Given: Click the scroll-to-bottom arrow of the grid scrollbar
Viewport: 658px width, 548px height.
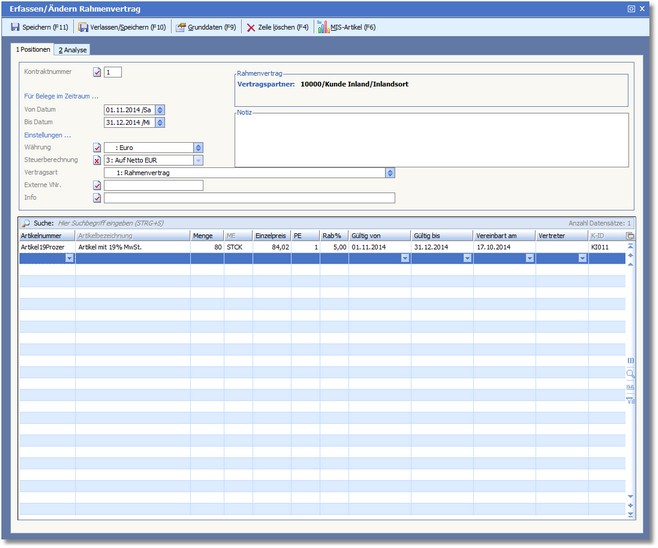Looking at the screenshot, I should 630,515.
